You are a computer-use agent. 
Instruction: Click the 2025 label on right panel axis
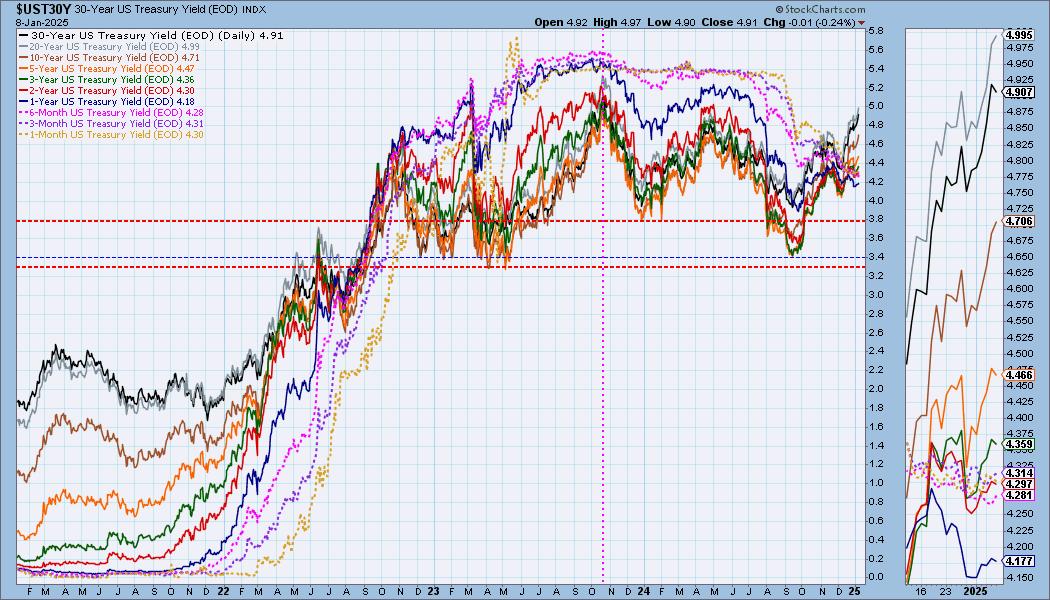pos(976,591)
